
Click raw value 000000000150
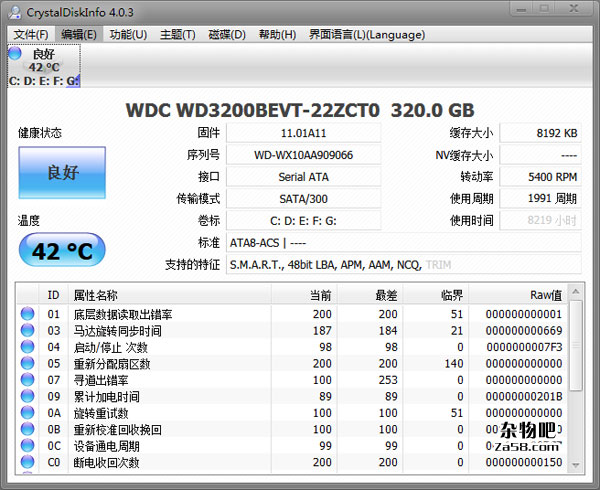click(524, 462)
